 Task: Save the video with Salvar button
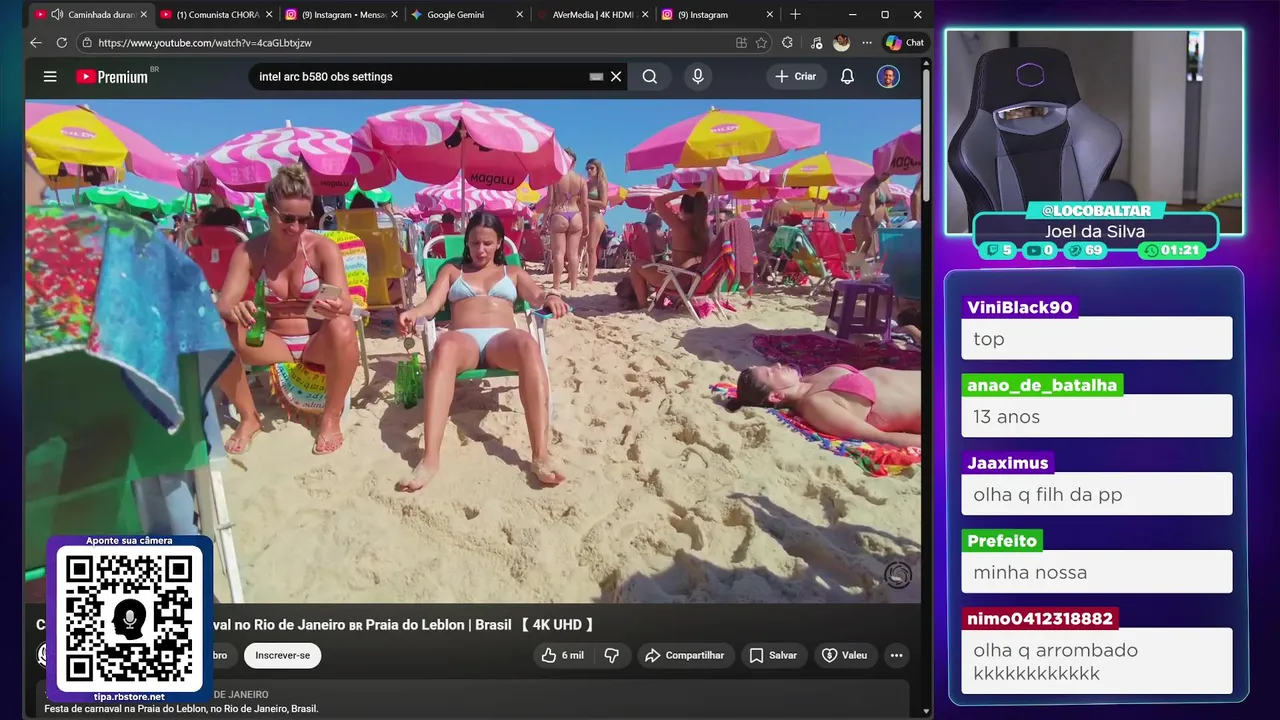click(x=773, y=655)
